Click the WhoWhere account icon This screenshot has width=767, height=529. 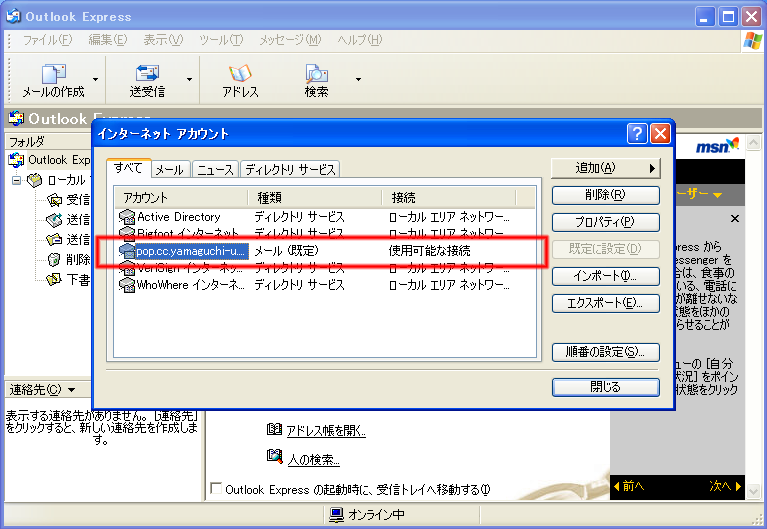127,285
